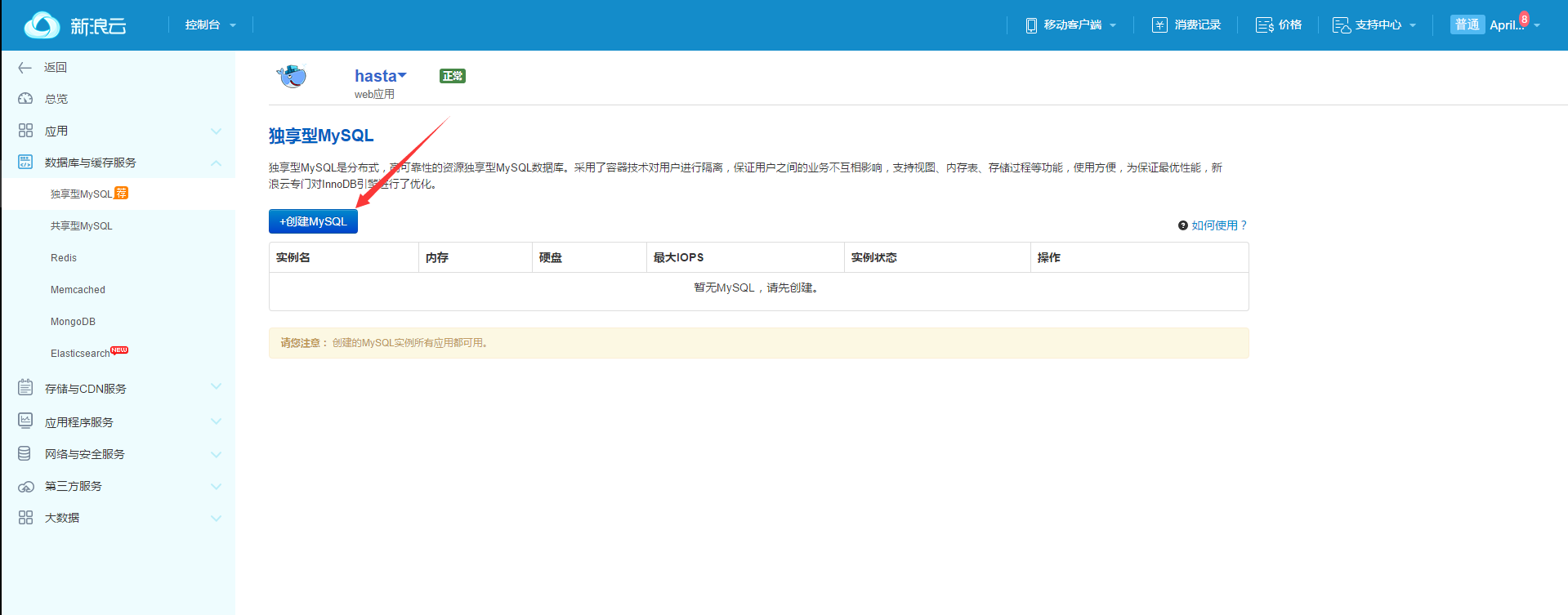Expand the 应用 sidebar section
This screenshot has width=1568, height=615.
[216, 131]
